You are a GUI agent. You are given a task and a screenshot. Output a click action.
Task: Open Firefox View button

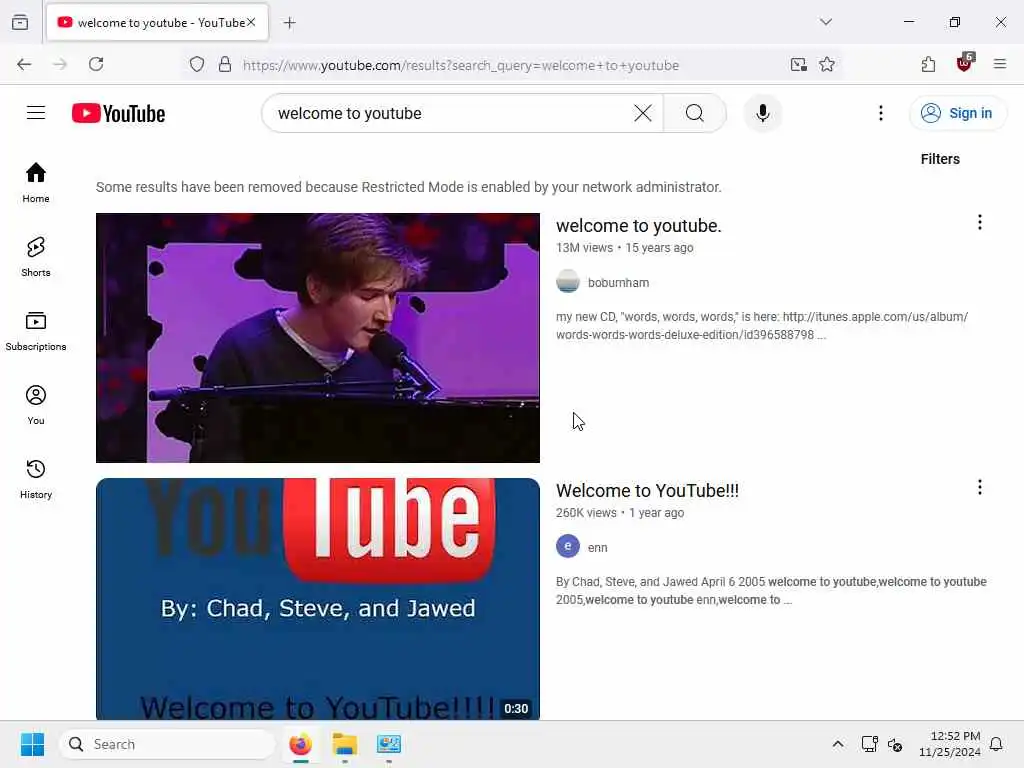[x=20, y=22]
